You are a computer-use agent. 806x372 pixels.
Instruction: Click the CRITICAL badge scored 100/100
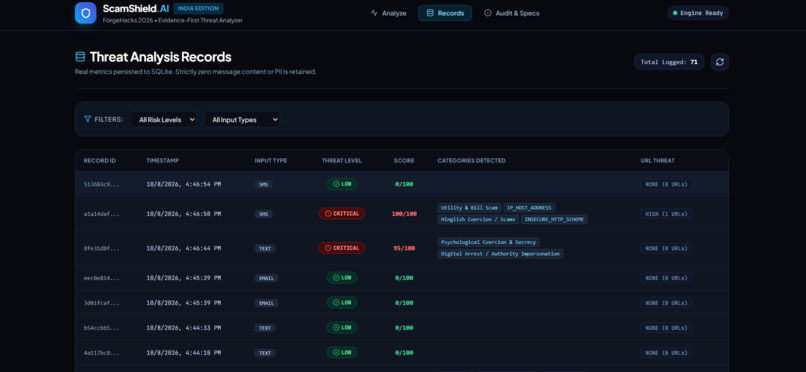pyautogui.click(x=342, y=214)
